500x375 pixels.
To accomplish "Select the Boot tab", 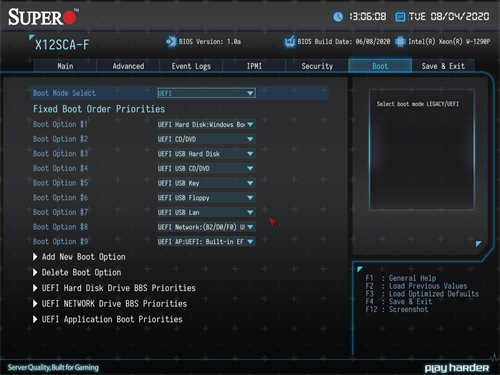I will [x=380, y=66].
